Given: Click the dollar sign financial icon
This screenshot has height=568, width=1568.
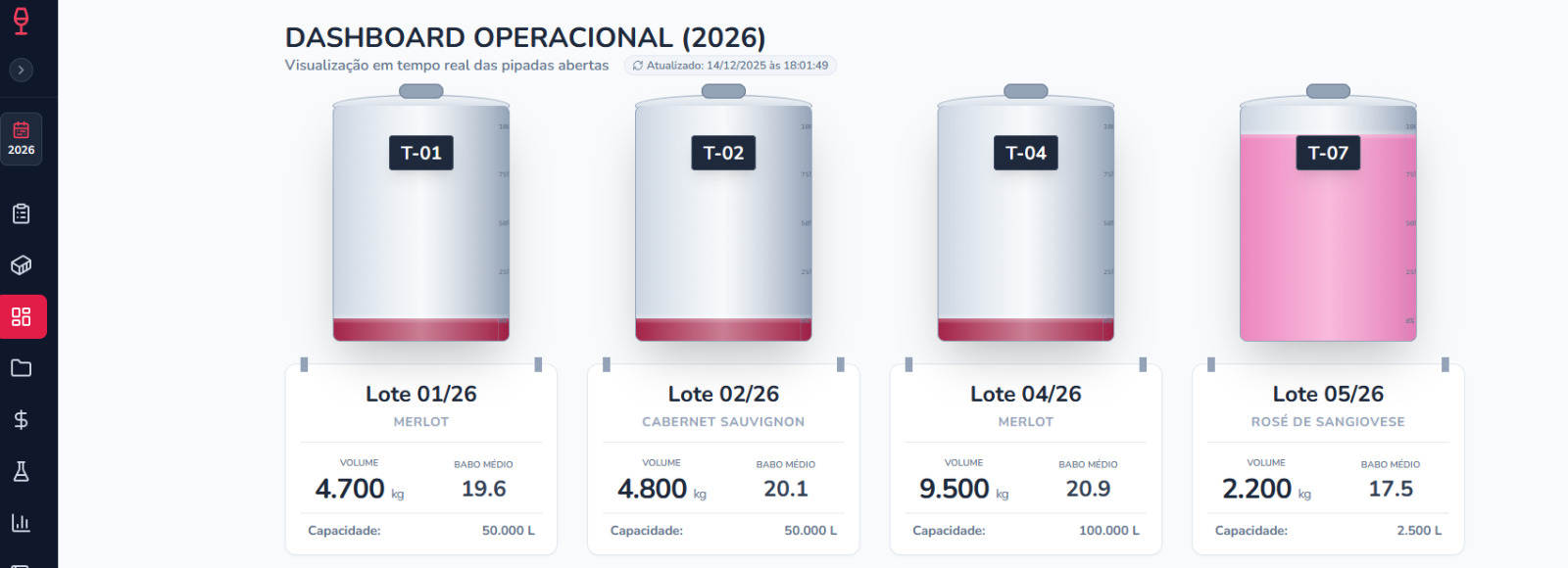Looking at the screenshot, I should 23,420.
